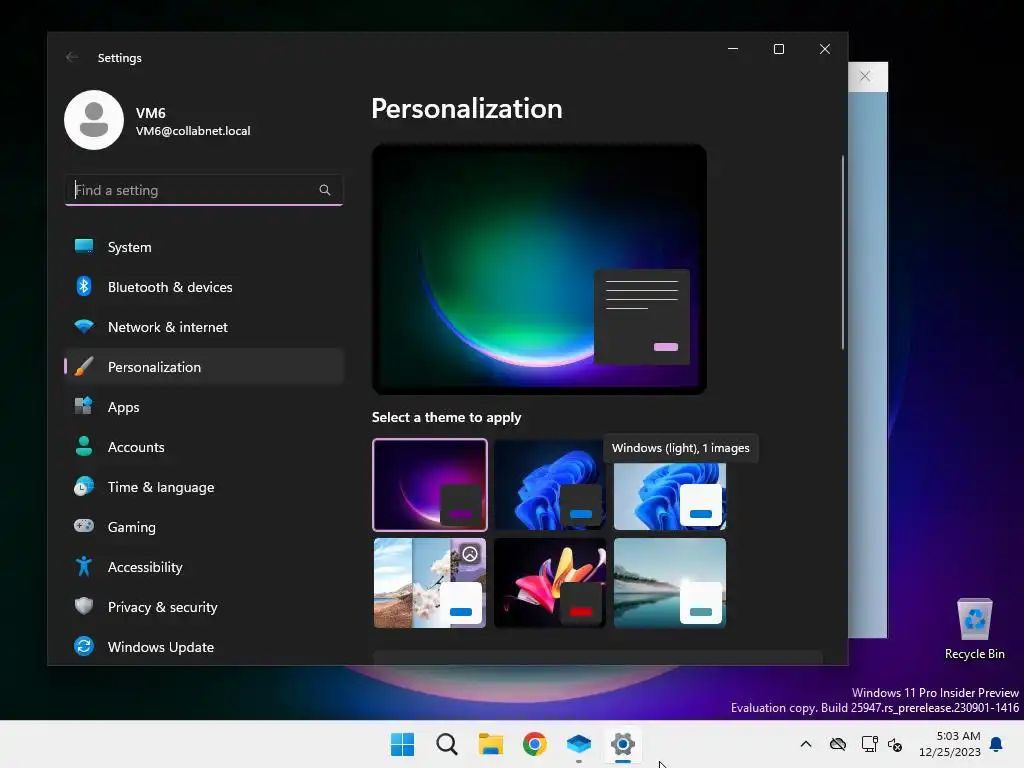1024x768 pixels.
Task: Maximize the Settings window
Action: tap(778, 49)
